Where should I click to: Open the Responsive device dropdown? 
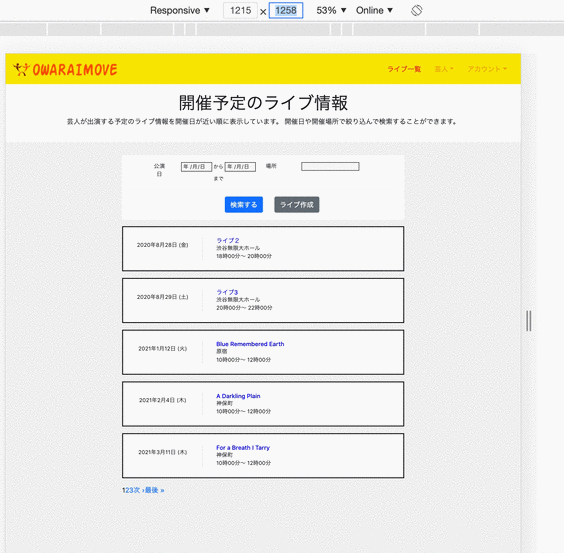[x=179, y=10]
